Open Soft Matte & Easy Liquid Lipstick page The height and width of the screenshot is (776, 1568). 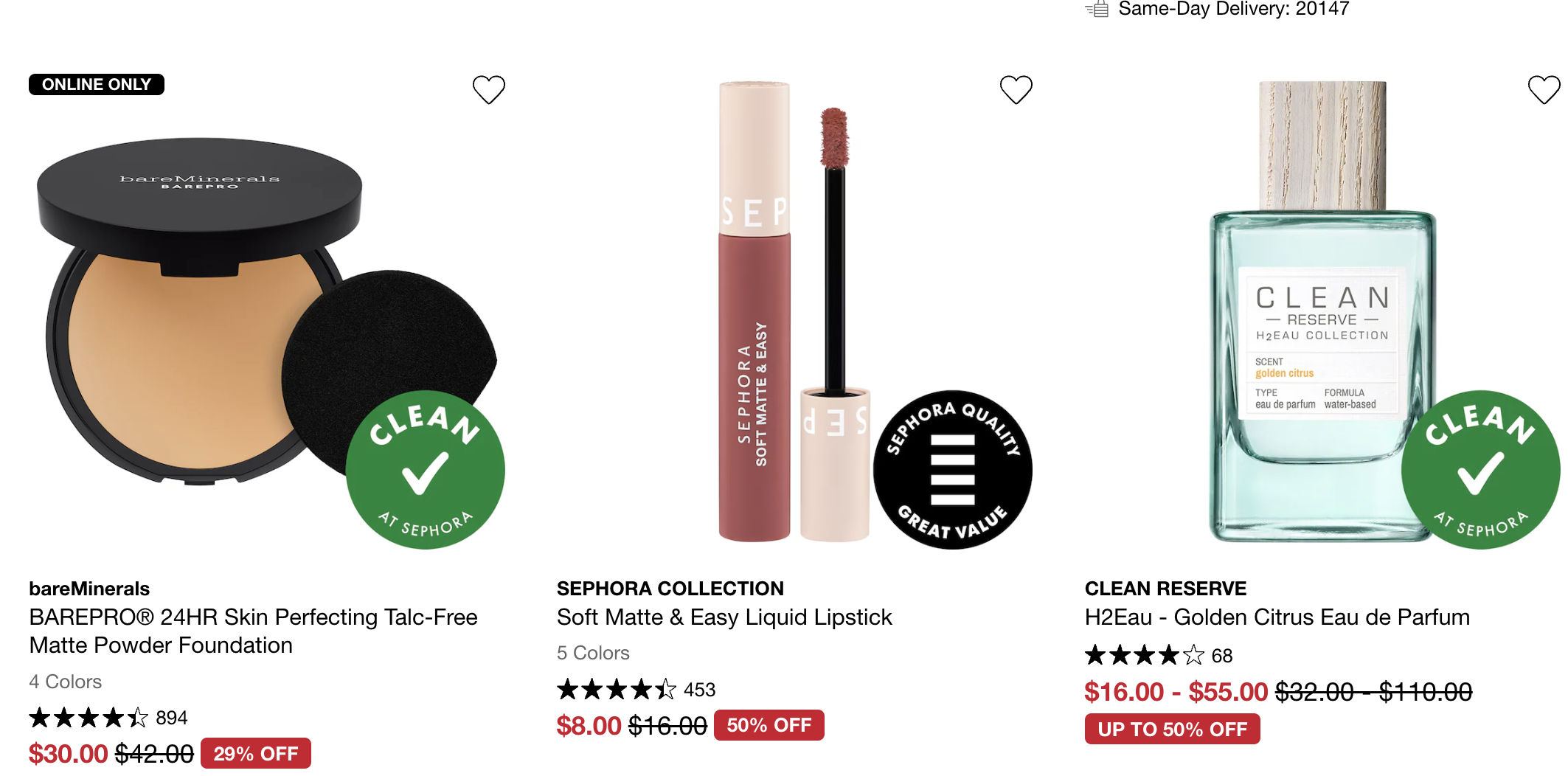(724, 617)
